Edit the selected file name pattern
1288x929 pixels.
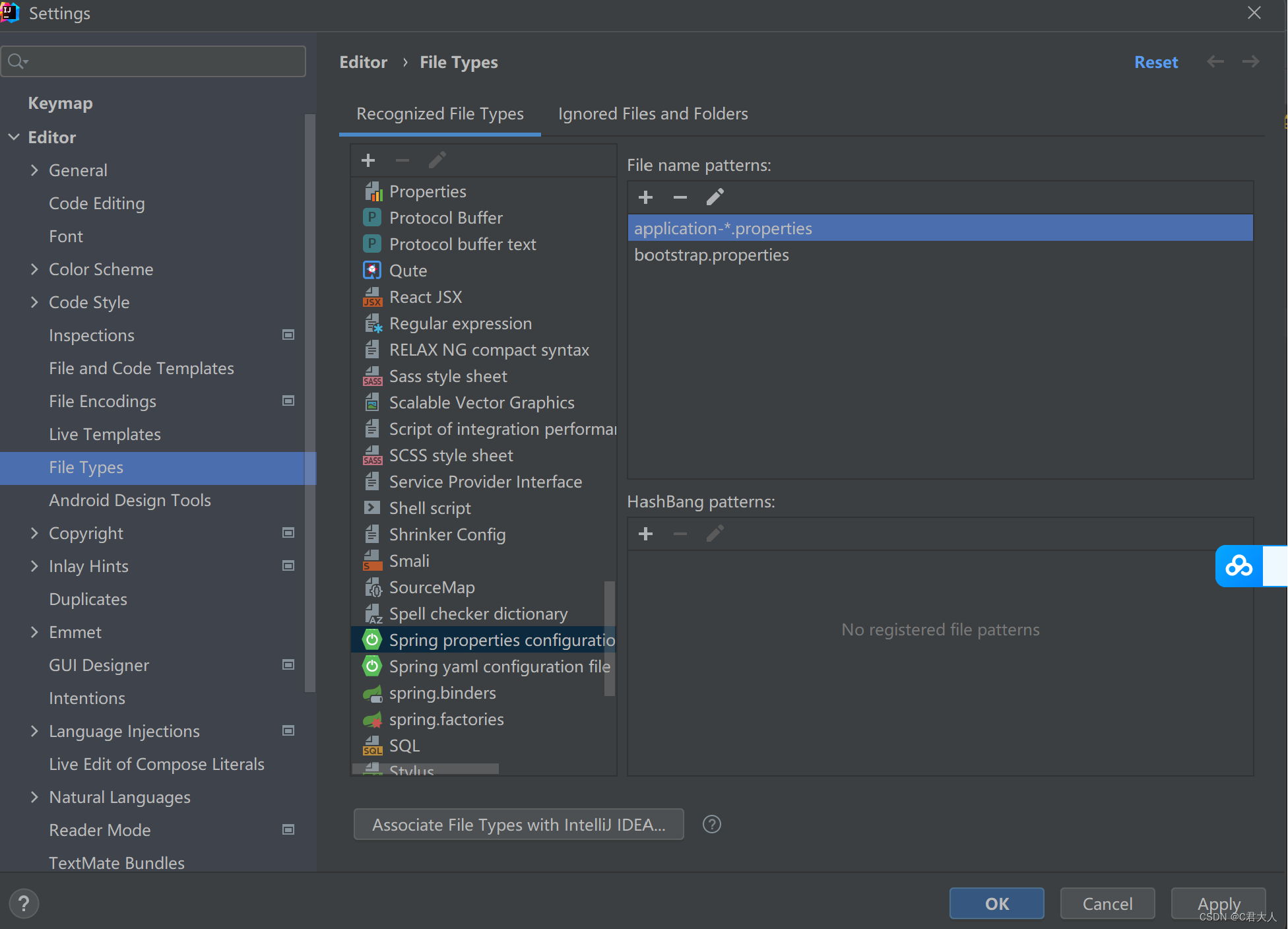coord(715,197)
